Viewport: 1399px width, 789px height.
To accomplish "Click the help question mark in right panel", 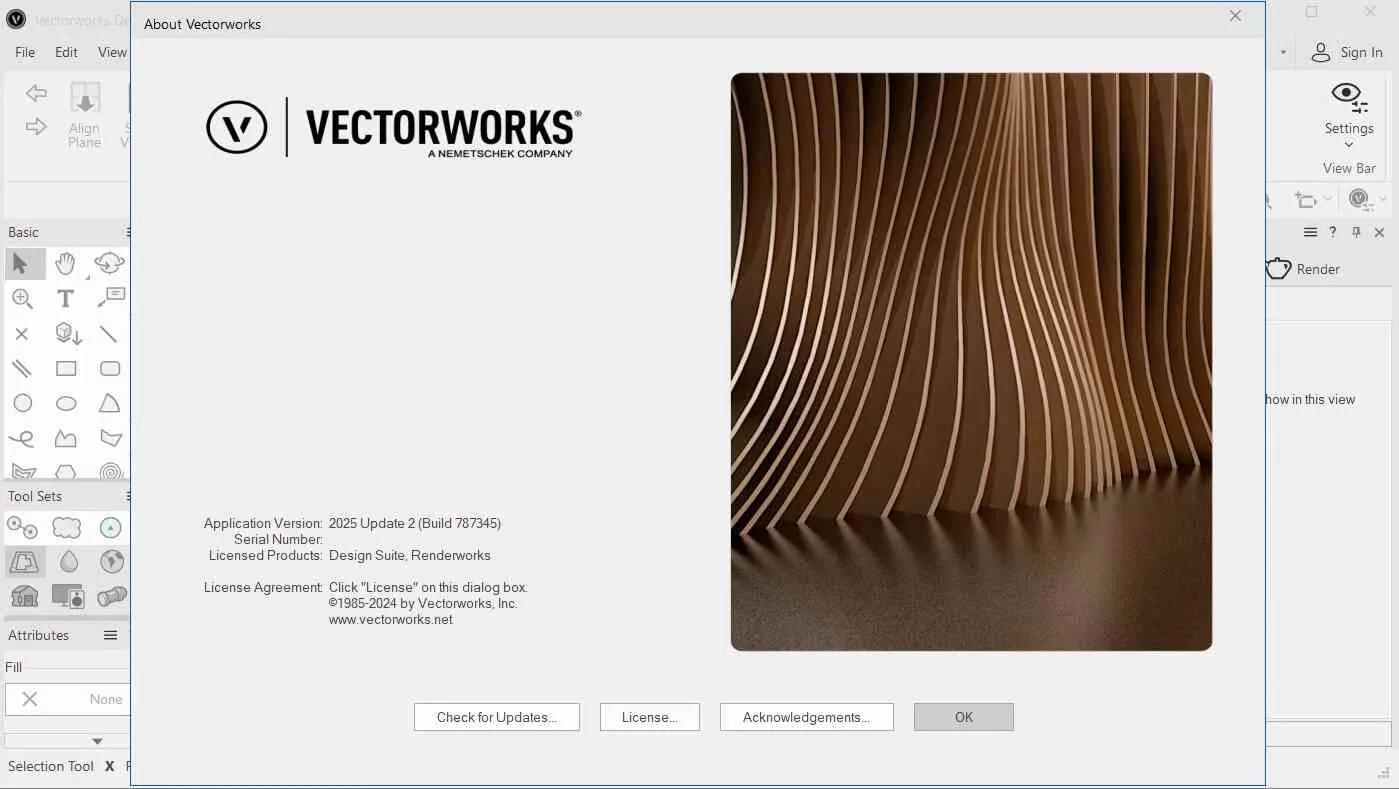I will [x=1332, y=232].
